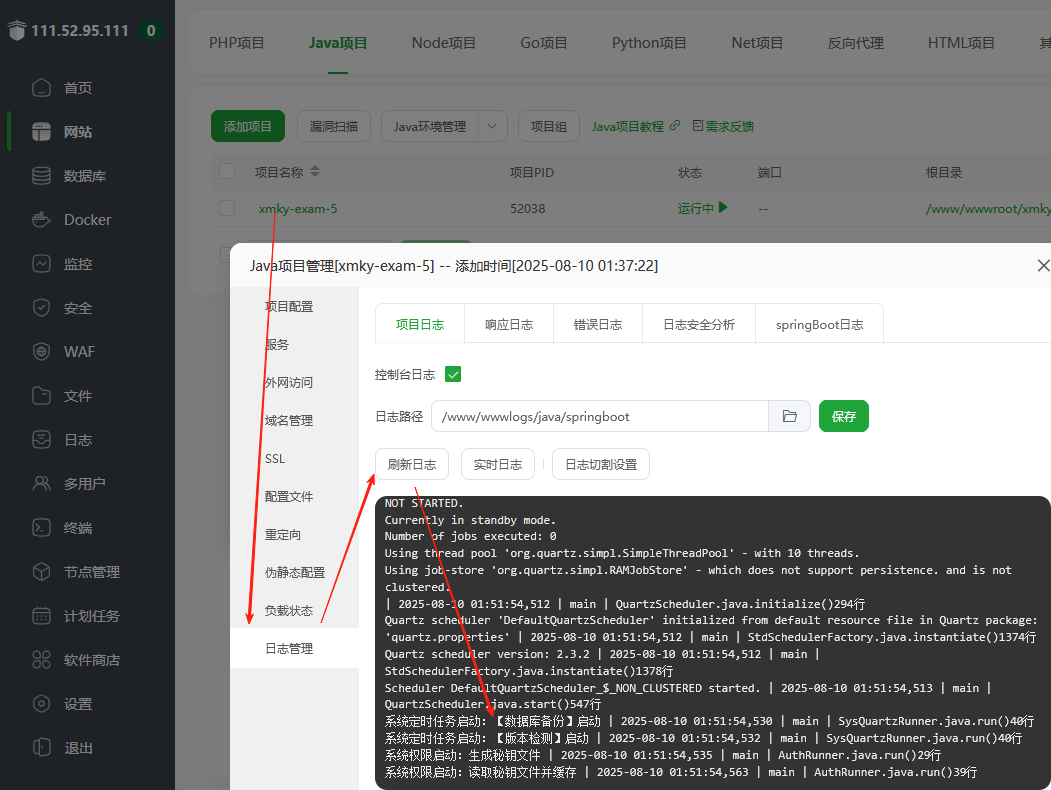
Task: Click the 漏洞扫描 button
Action: tap(334, 126)
